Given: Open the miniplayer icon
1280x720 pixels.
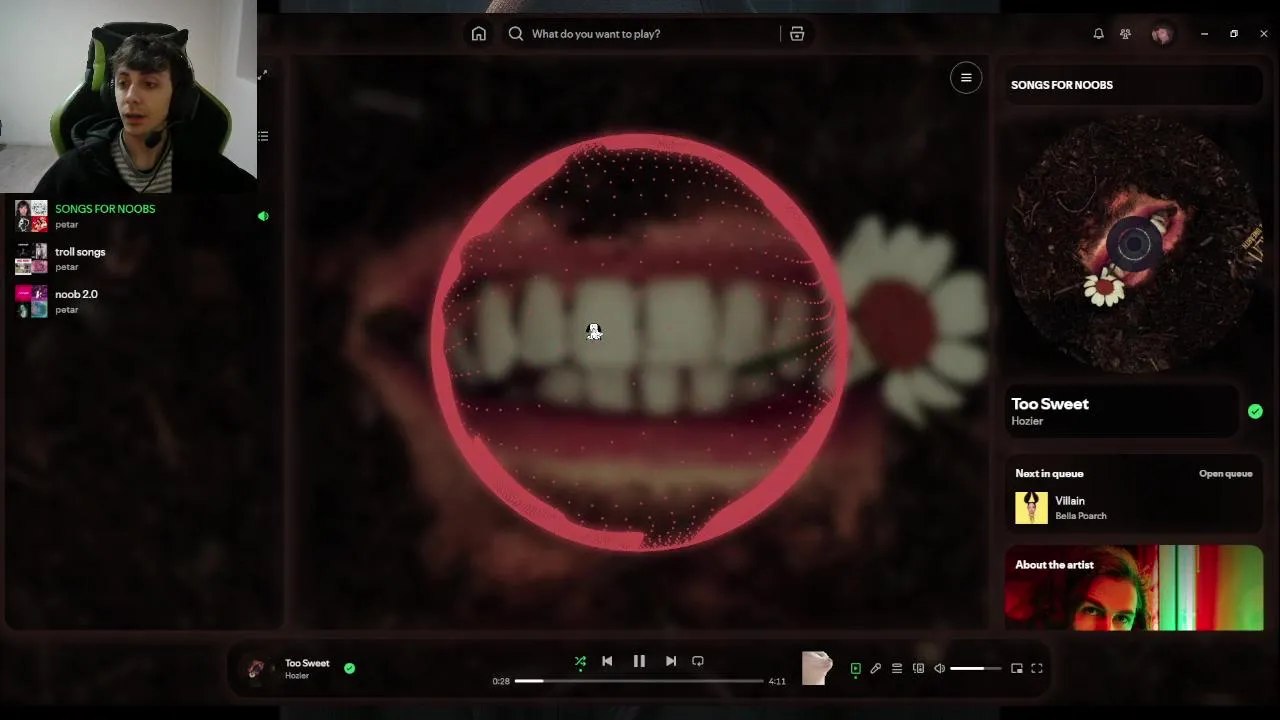Looking at the screenshot, I should click(x=1017, y=669).
